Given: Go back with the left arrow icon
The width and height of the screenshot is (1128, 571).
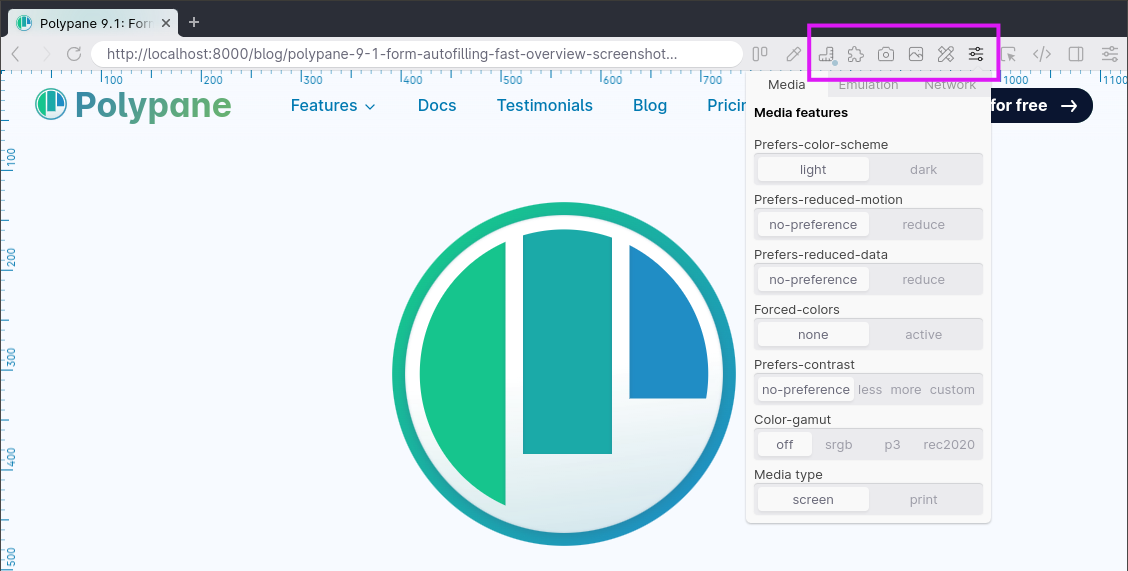Looking at the screenshot, I should click(16, 54).
